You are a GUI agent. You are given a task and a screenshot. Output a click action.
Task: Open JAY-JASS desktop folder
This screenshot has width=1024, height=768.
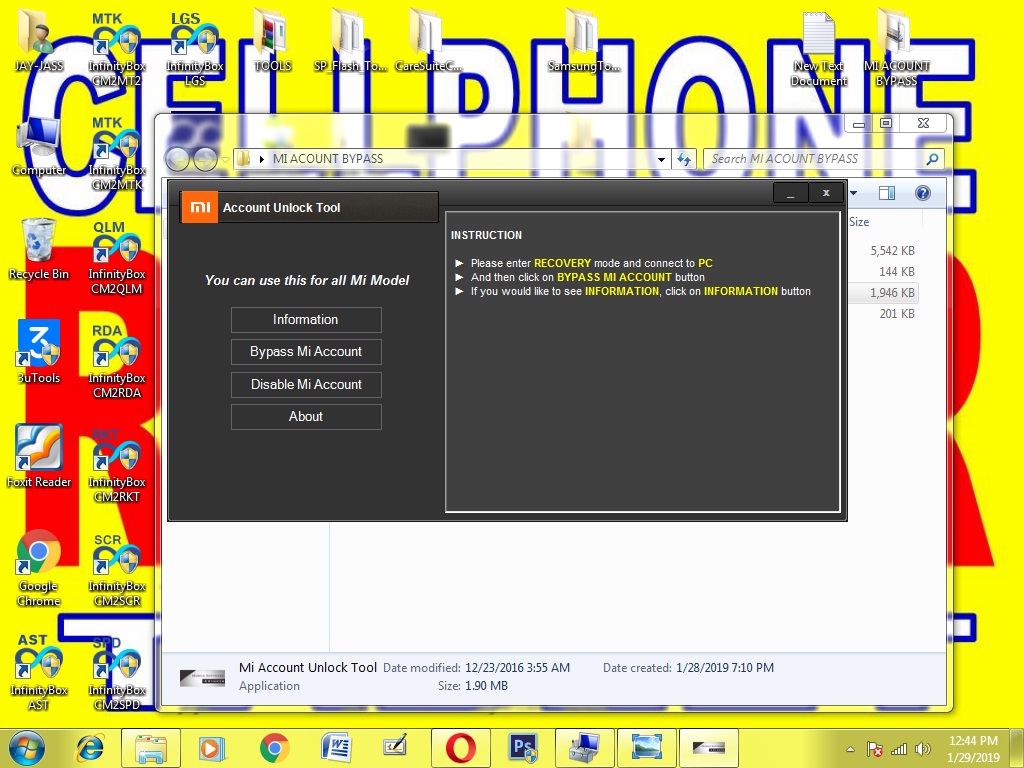39,40
